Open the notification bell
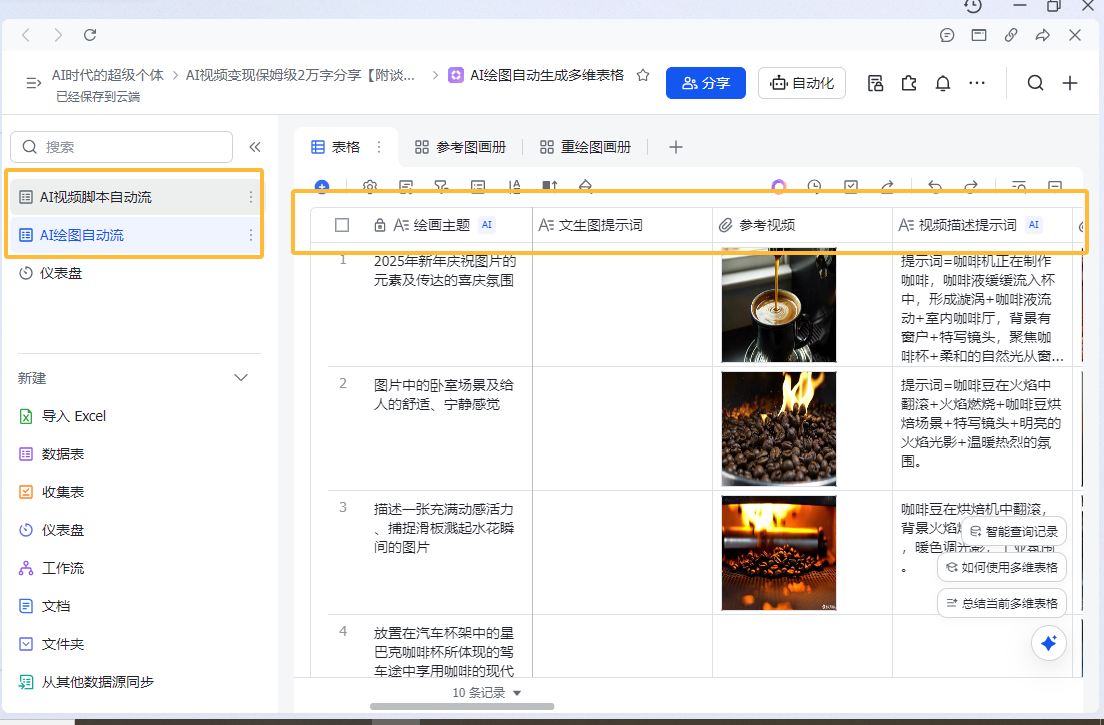The height and width of the screenshot is (725, 1104). click(943, 83)
